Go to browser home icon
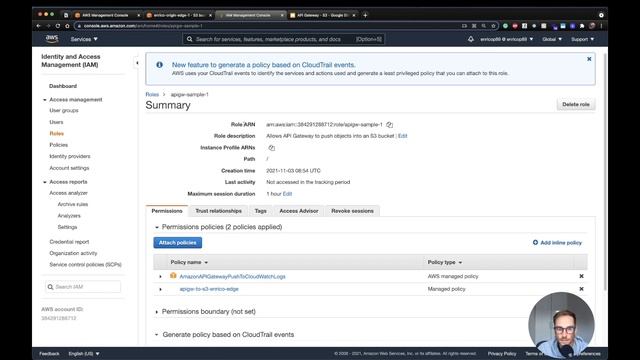The width and height of the screenshot is (640, 360). click(67, 26)
